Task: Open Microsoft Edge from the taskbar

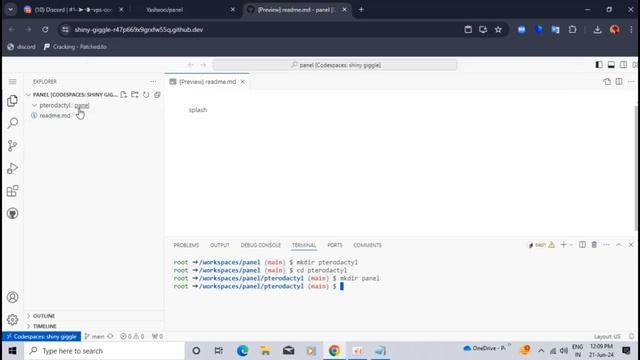Action: coord(242,351)
